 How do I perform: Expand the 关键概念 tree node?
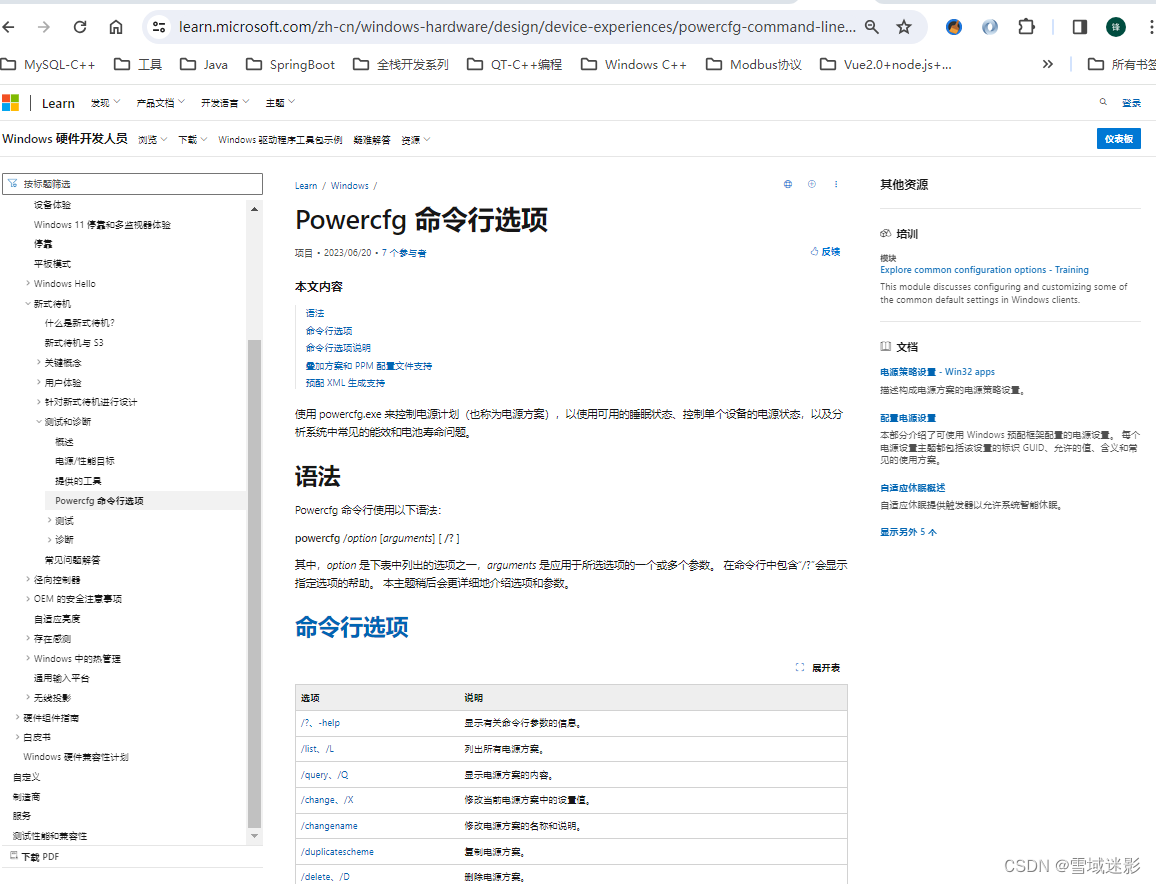coord(39,362)
